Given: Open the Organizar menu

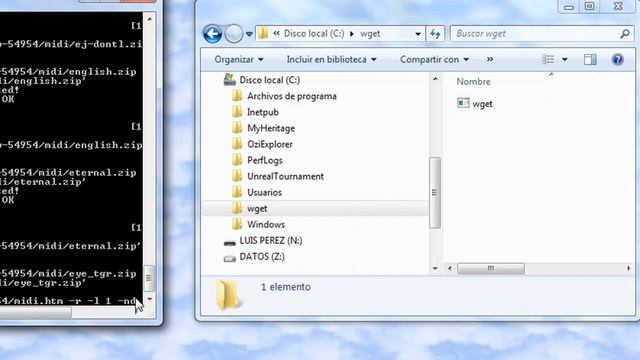Looking at the screenshot, I should [239, 60].
